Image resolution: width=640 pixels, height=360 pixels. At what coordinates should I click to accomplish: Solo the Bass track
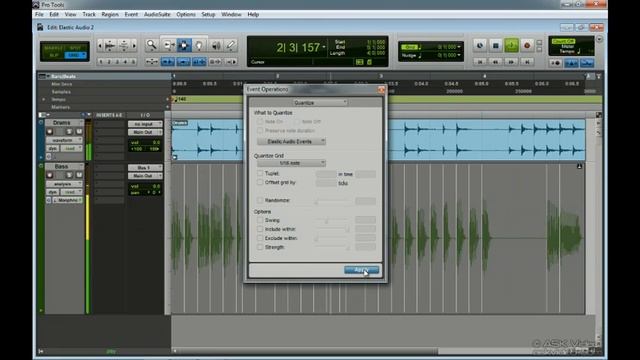pyautogui.click(x=69, y=175)
